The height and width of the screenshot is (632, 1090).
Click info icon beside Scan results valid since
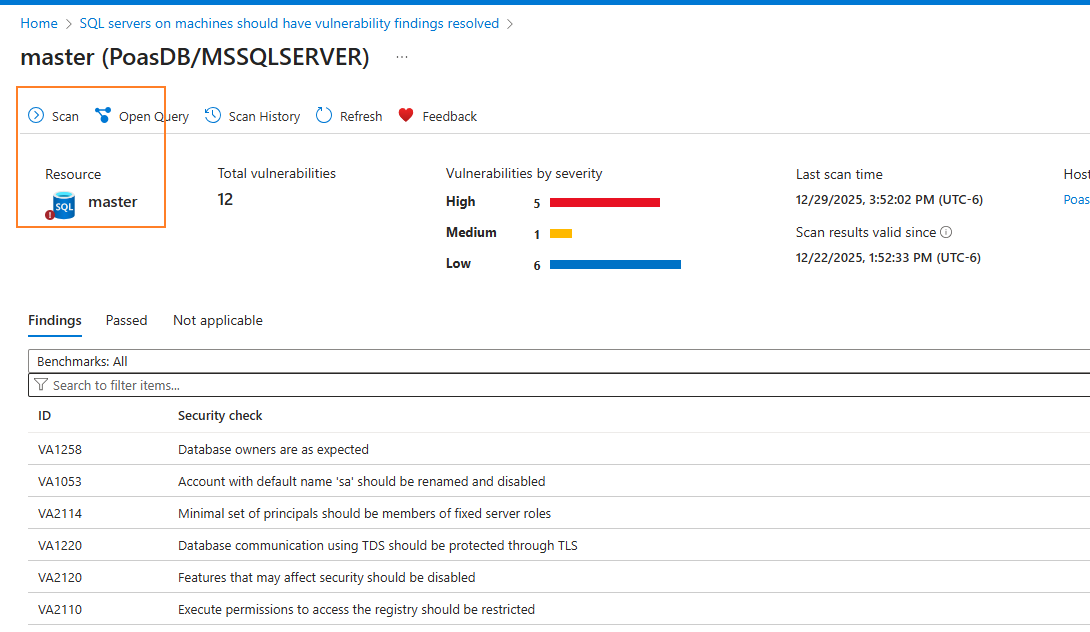pyautogui.click(x=946, y=232)
